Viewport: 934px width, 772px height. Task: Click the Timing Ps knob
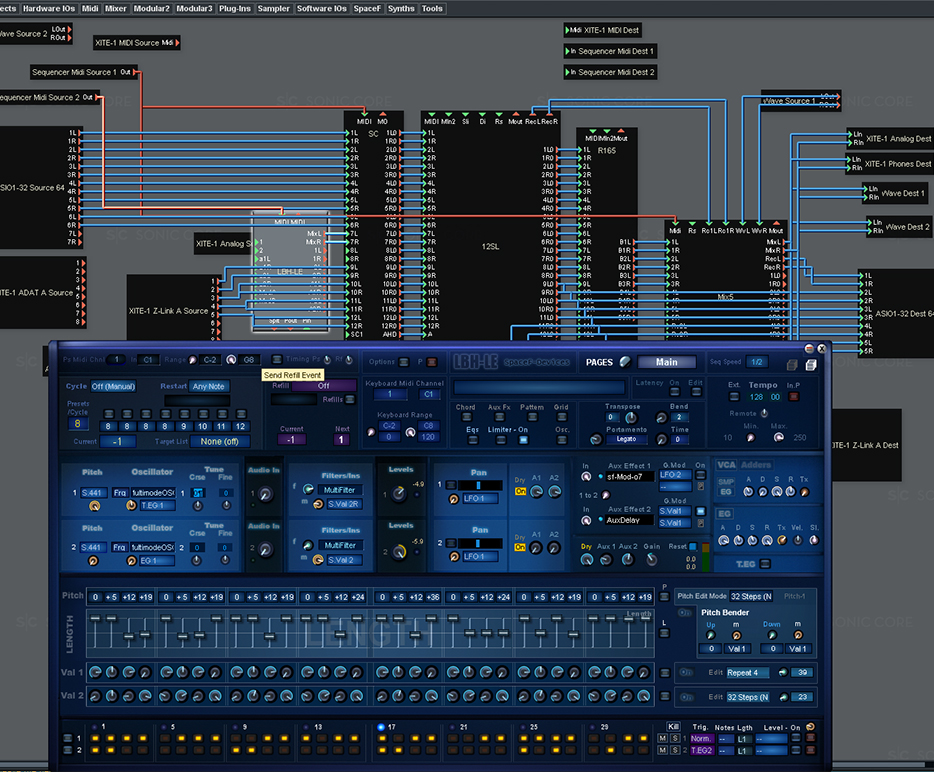(327, 360)
